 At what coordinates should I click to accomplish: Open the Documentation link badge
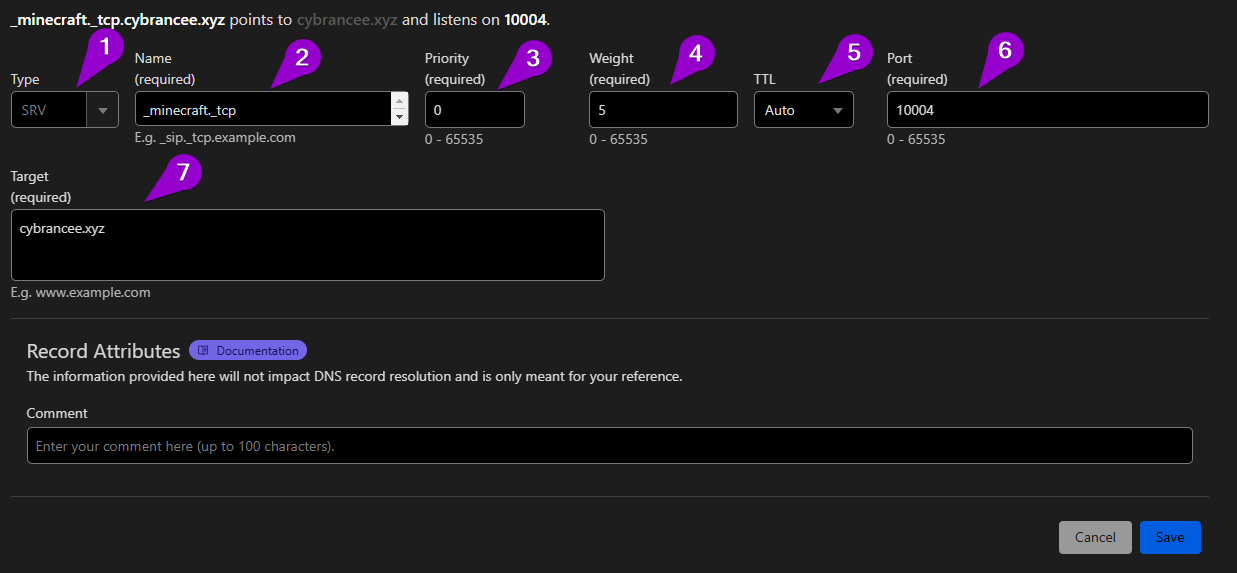(248, 351)
